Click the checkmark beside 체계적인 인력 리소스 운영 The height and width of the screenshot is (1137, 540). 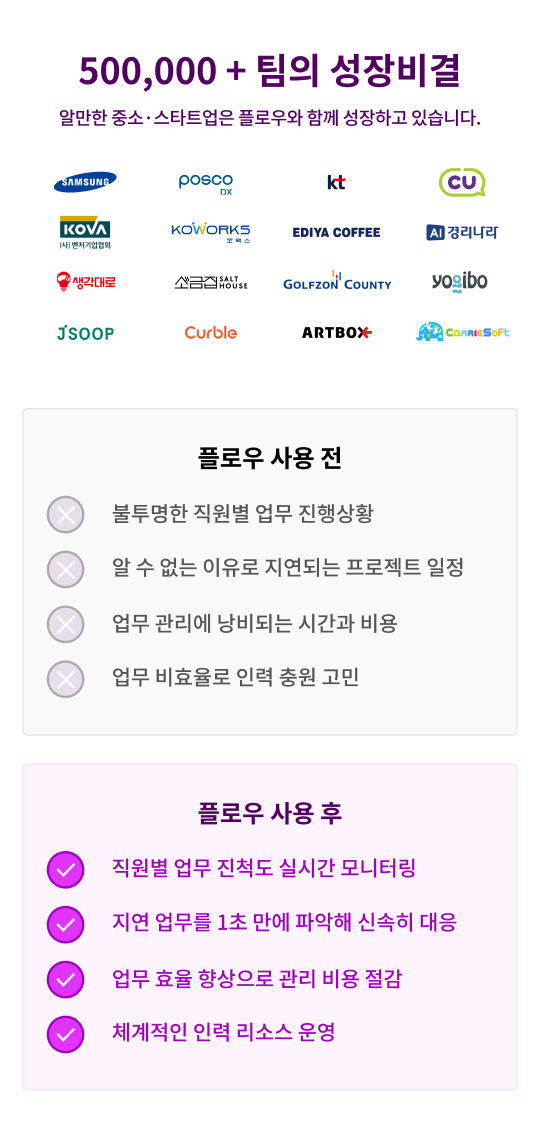point(65,1034)
